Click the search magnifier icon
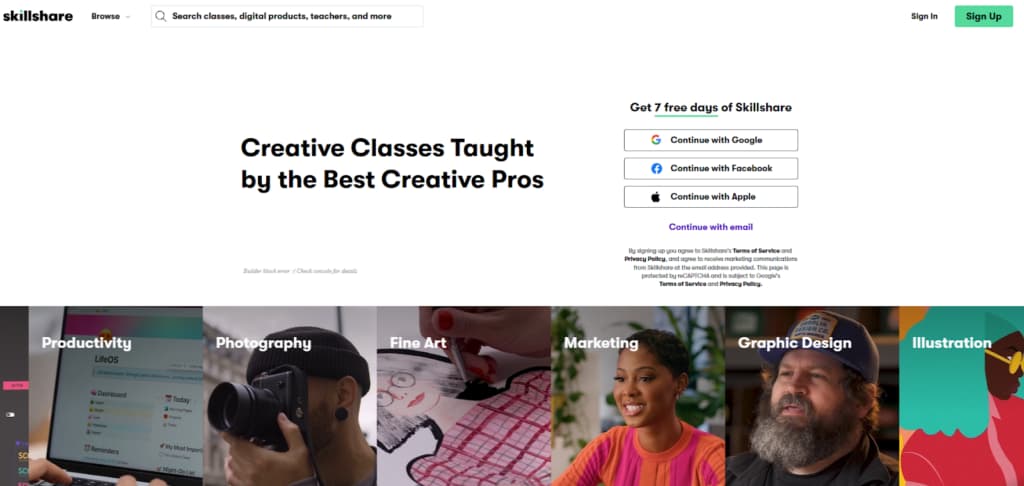Screen dimensions: 1024x486 coord(161,16)
